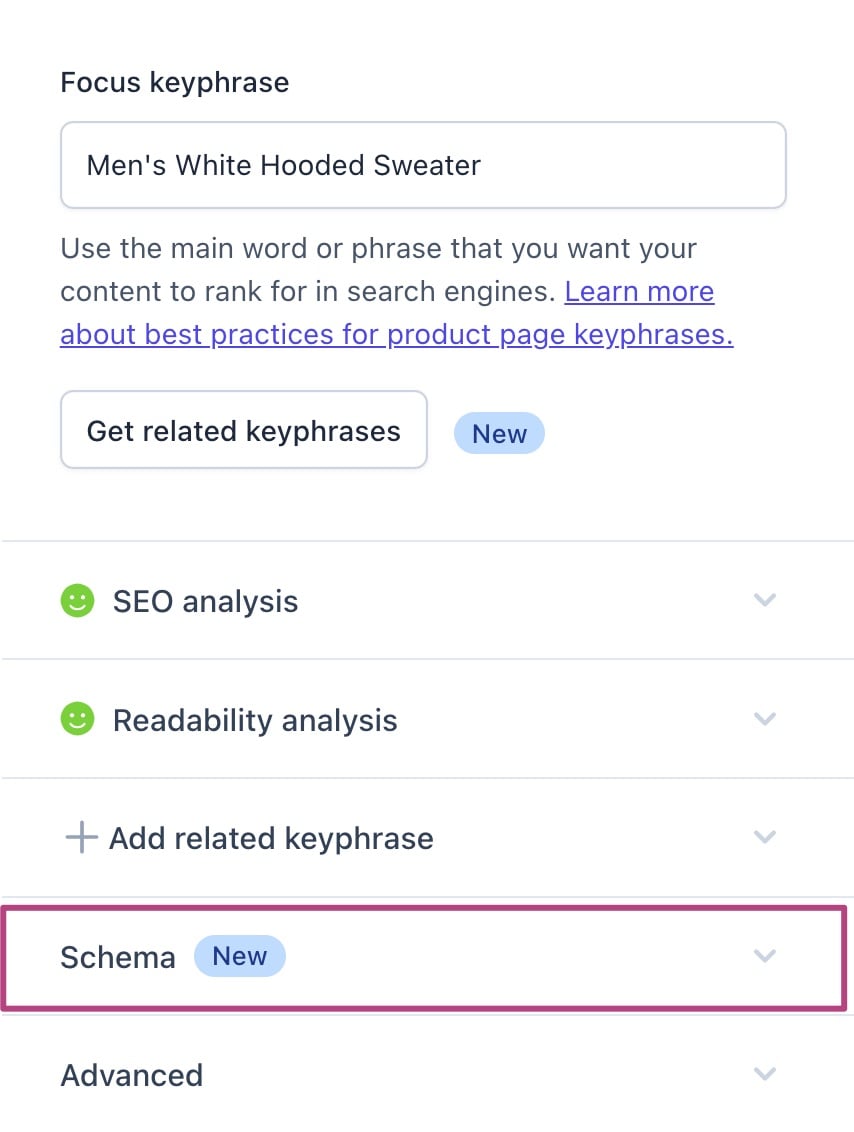Select the Add related keyphrase label

point(271,838)
